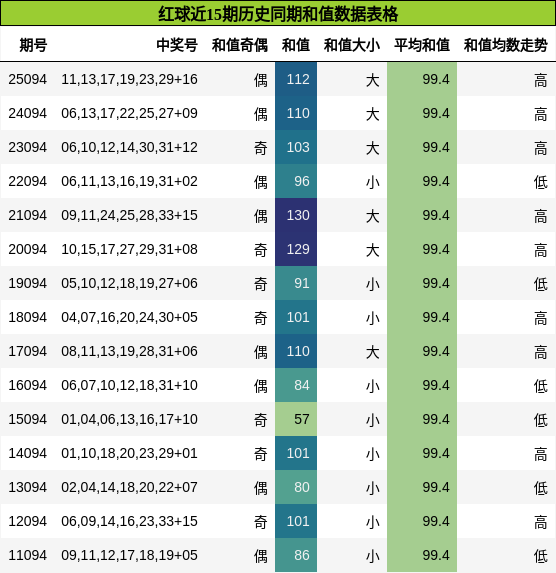Select period number 17094
The width and height of the screenshot is (556, 573).
(x=28, y=351)
